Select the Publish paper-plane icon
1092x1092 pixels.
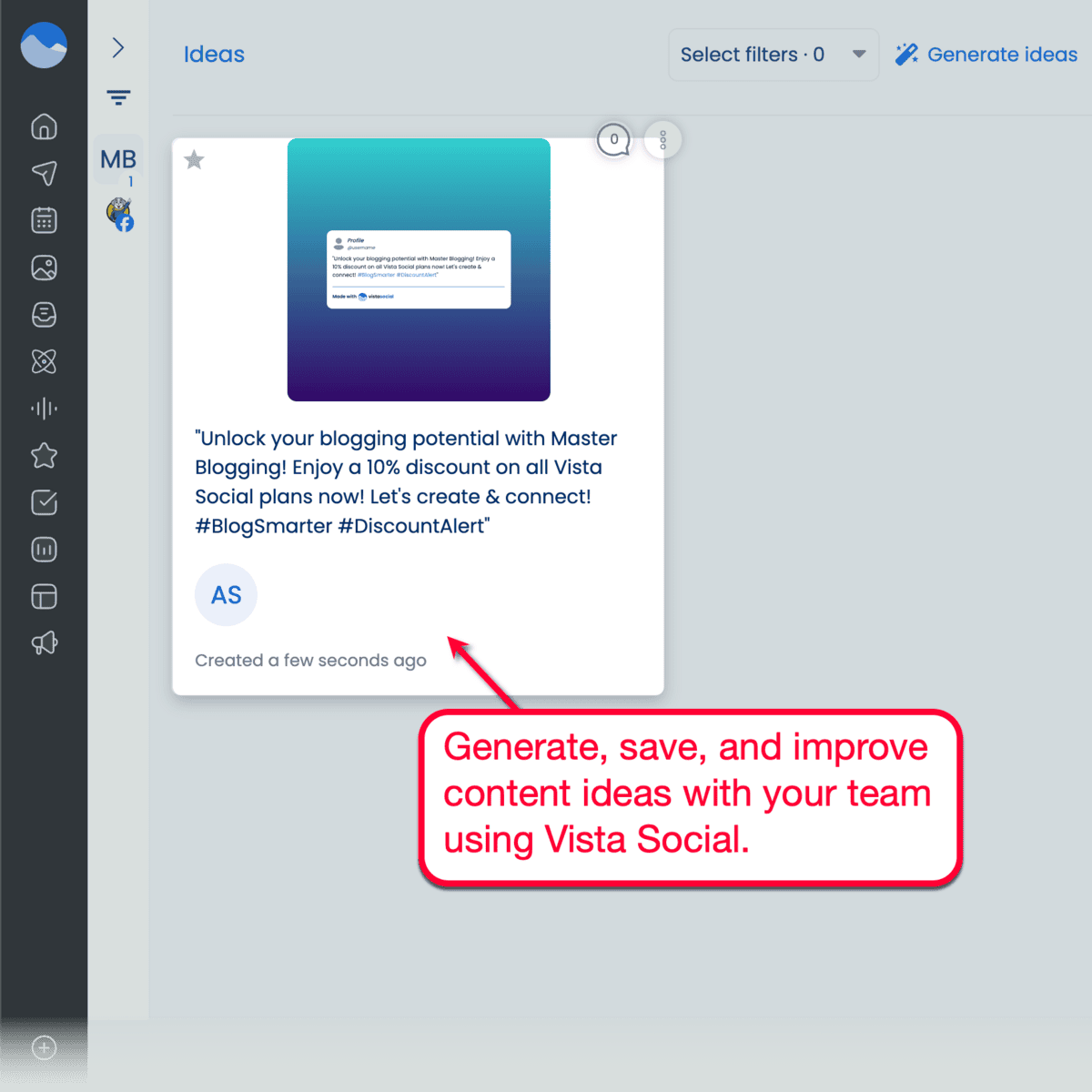[44, 173]
